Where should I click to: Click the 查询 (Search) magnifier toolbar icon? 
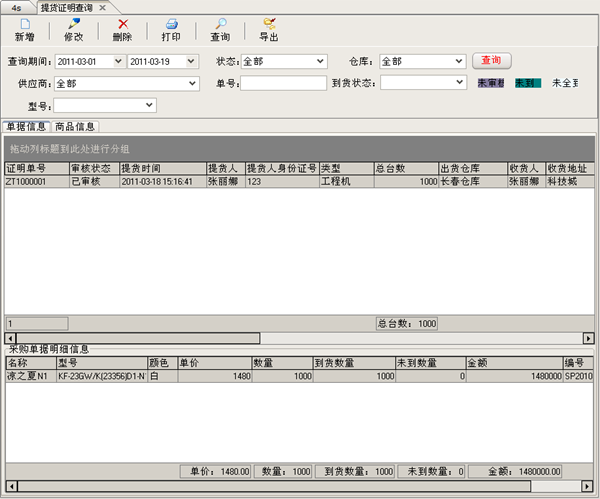(220, 24)
